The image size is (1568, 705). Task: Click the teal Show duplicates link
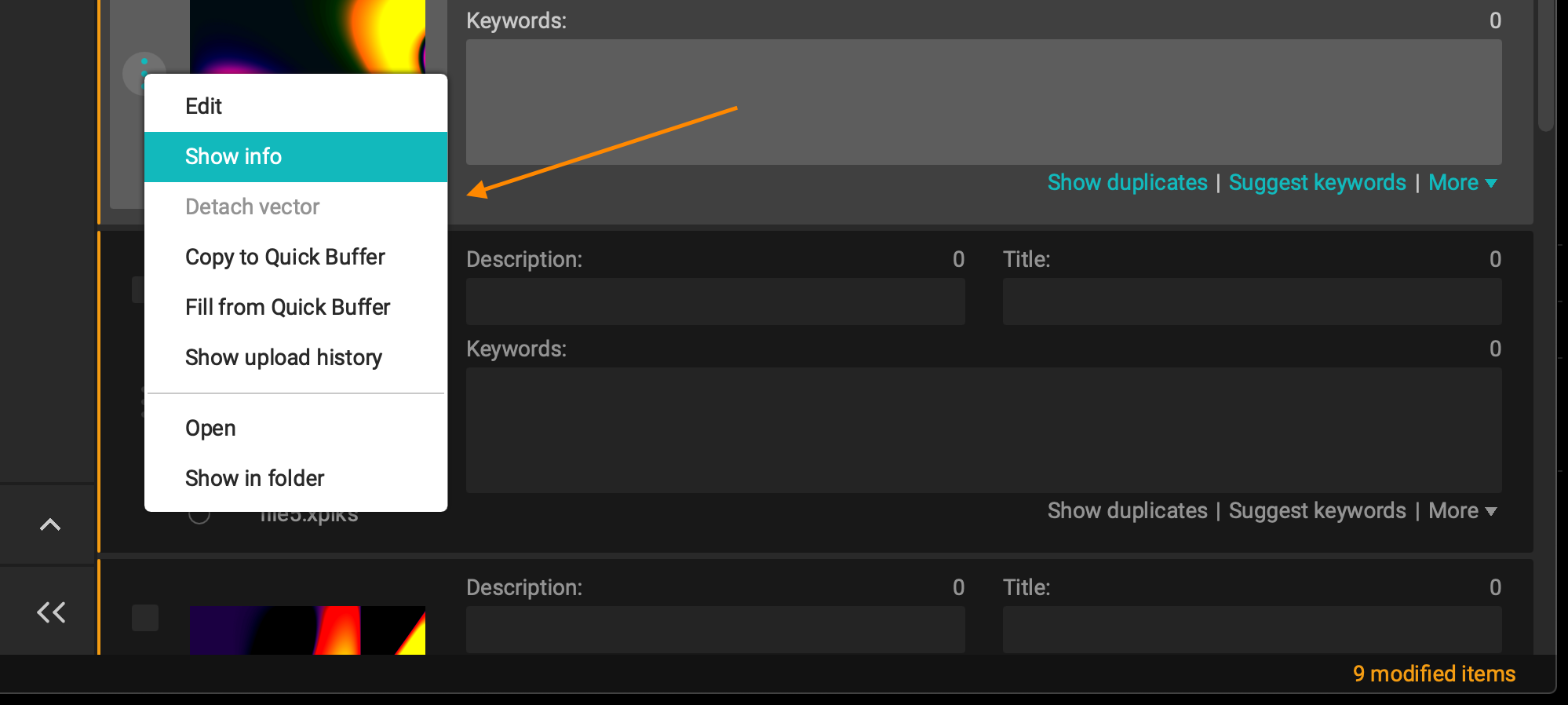(x=1127, y=183)
